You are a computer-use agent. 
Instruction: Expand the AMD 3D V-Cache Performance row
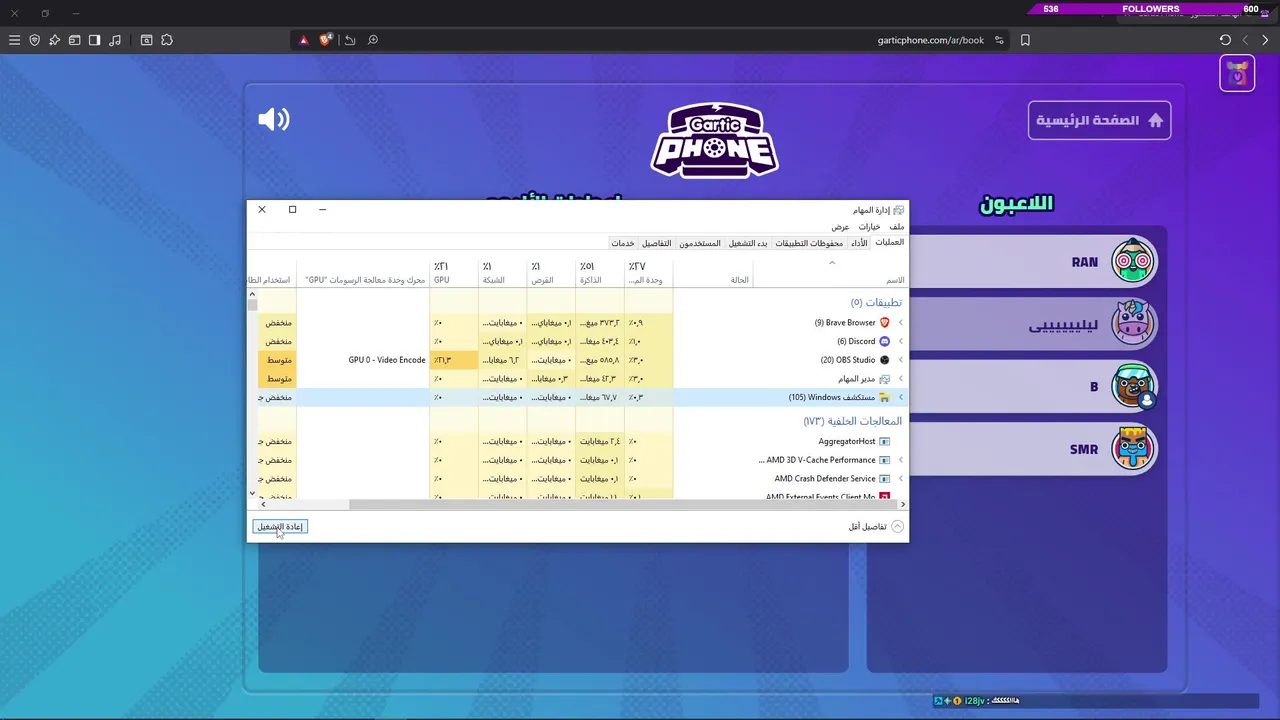[901, 460]
